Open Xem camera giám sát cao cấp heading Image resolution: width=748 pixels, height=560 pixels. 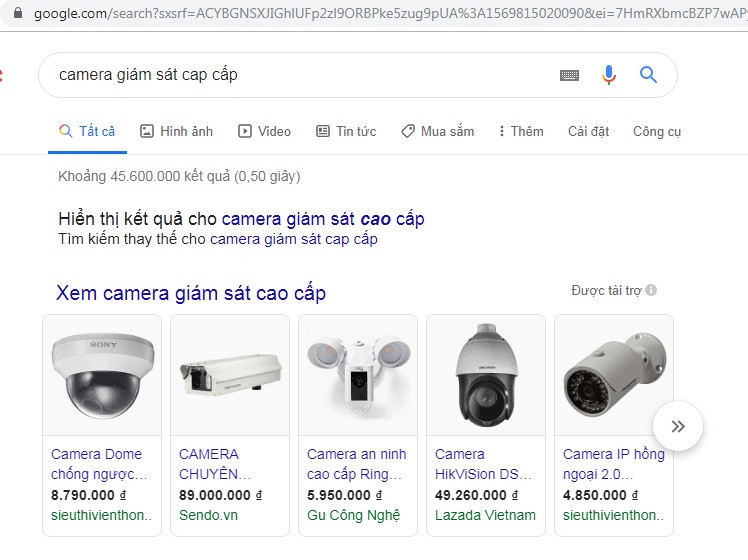[191, 293]
